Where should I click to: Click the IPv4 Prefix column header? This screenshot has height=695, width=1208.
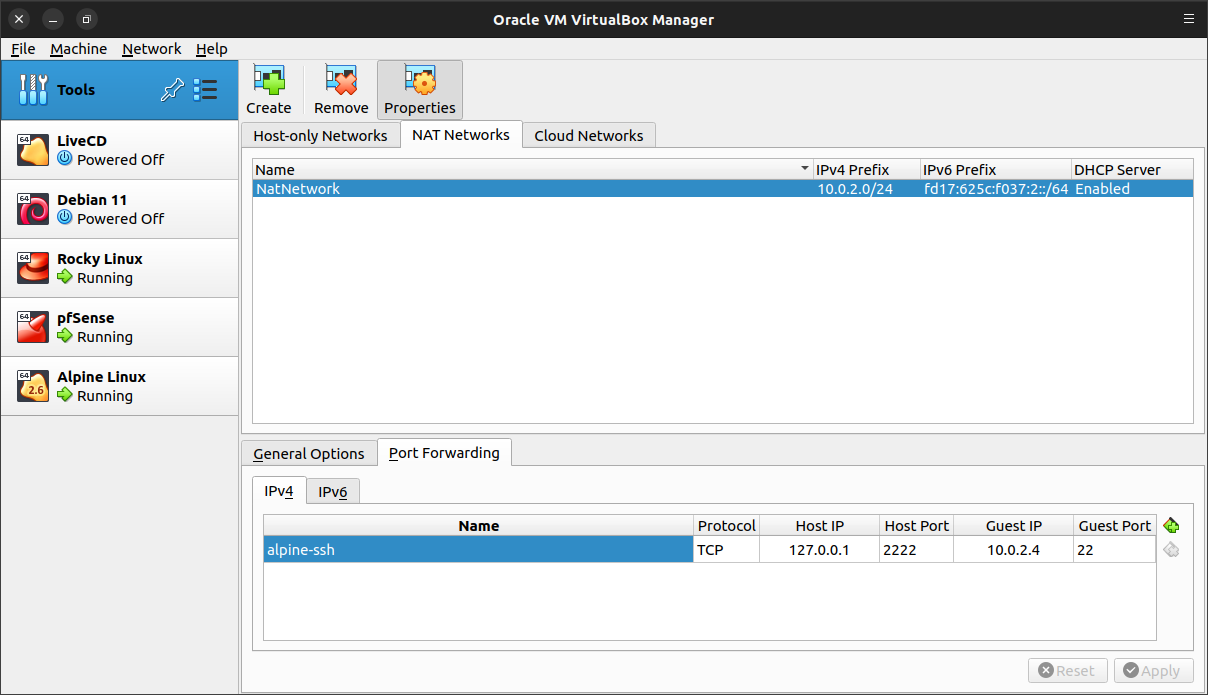click(867, 170)
